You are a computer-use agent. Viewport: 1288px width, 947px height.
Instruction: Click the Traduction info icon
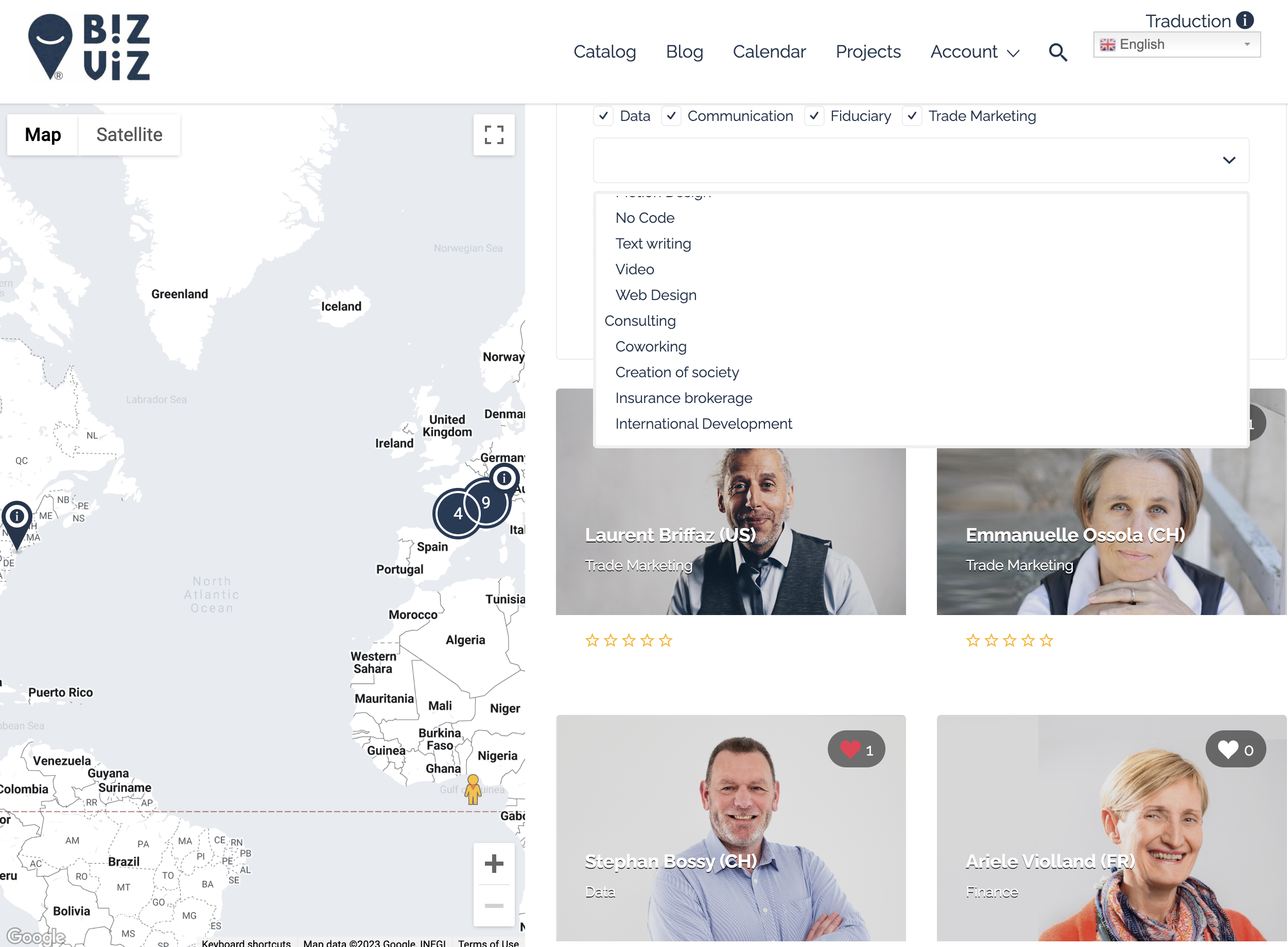tap(1245, 20)
